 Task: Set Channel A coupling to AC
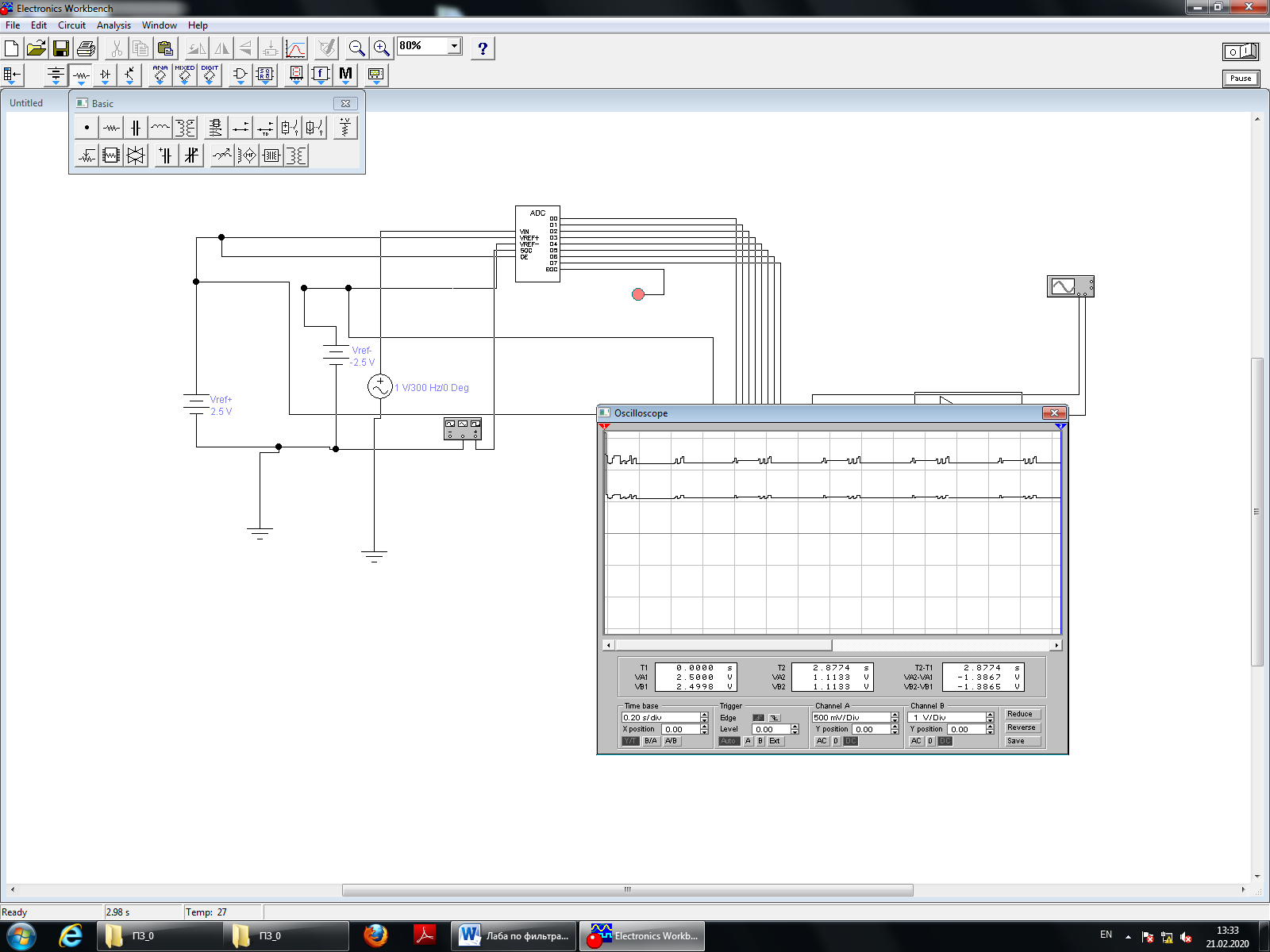pyautogui.click(x=822, y=741)
